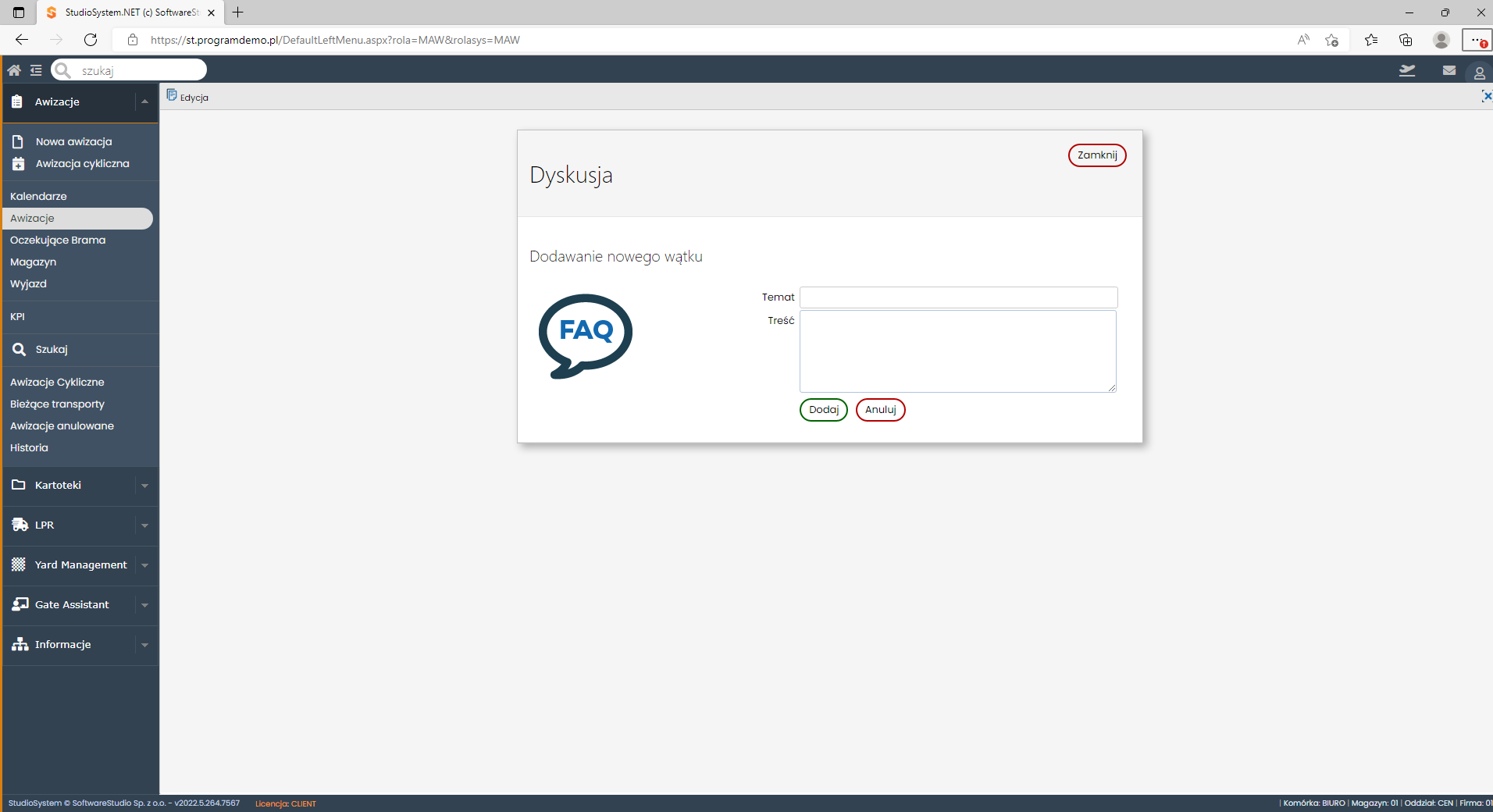1493x812 pixels.
Task: Expand the Gate Assistant section arrow
Action: click(144, 605)
